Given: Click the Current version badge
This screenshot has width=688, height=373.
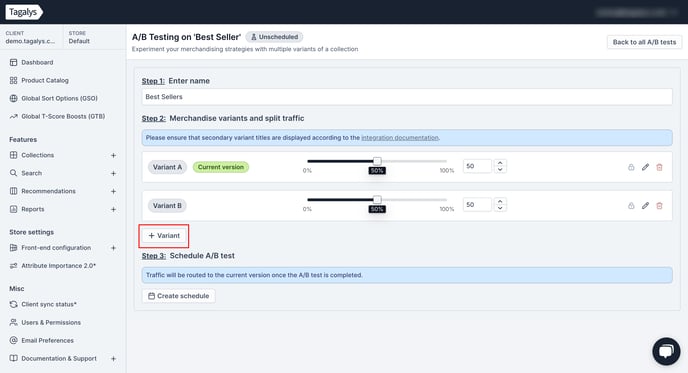Looking at the screenshot, I should 221,167.
